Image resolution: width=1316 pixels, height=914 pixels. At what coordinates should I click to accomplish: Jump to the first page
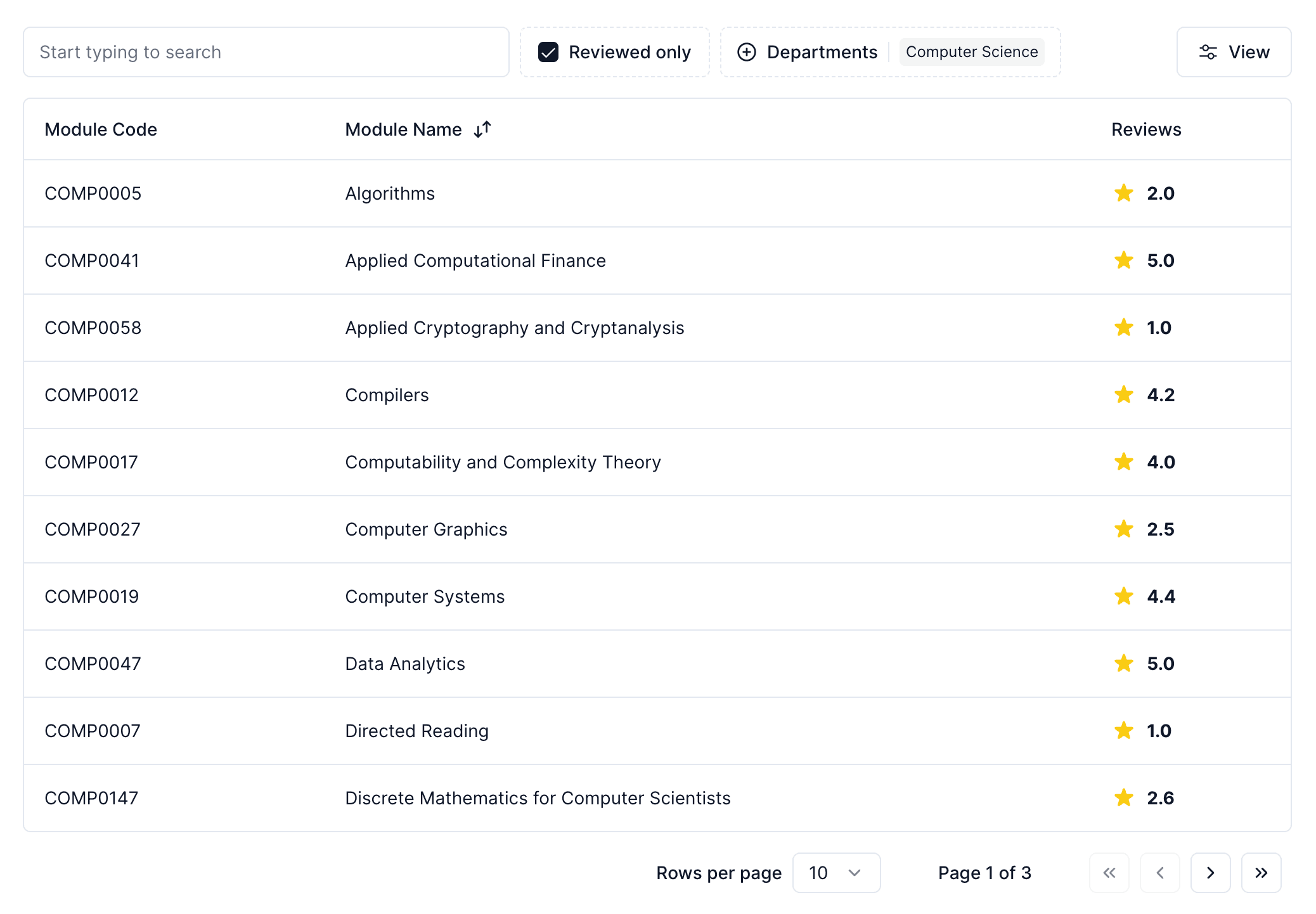(1109, 873)
